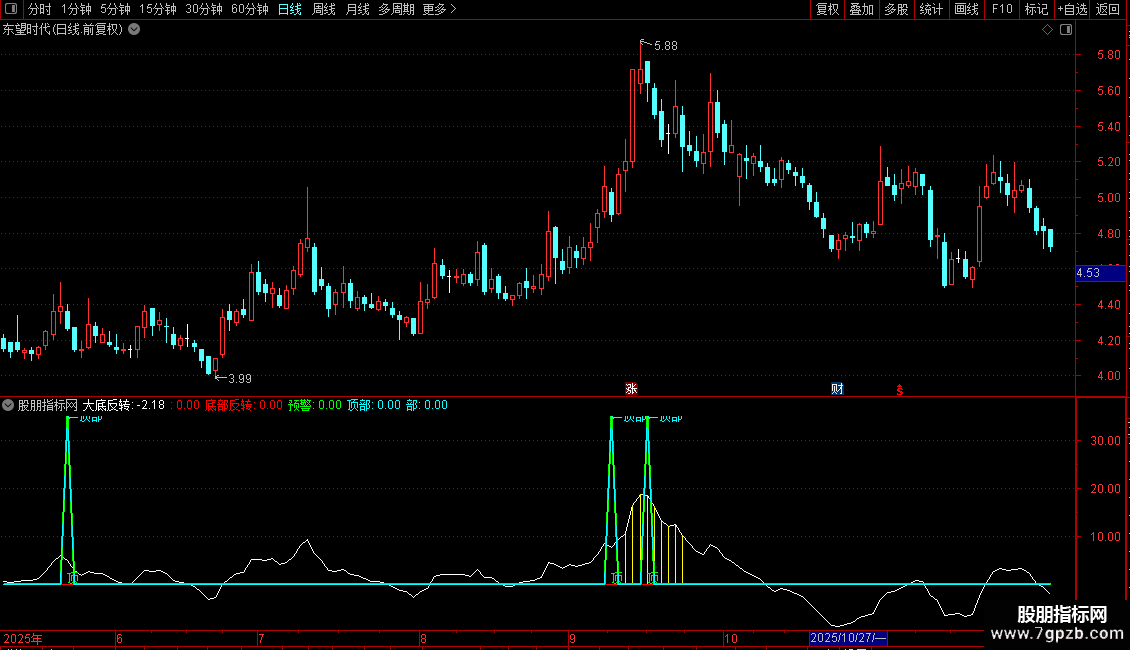
Task: Click the green 预警: 0.00 label
Action: (315, 405)
